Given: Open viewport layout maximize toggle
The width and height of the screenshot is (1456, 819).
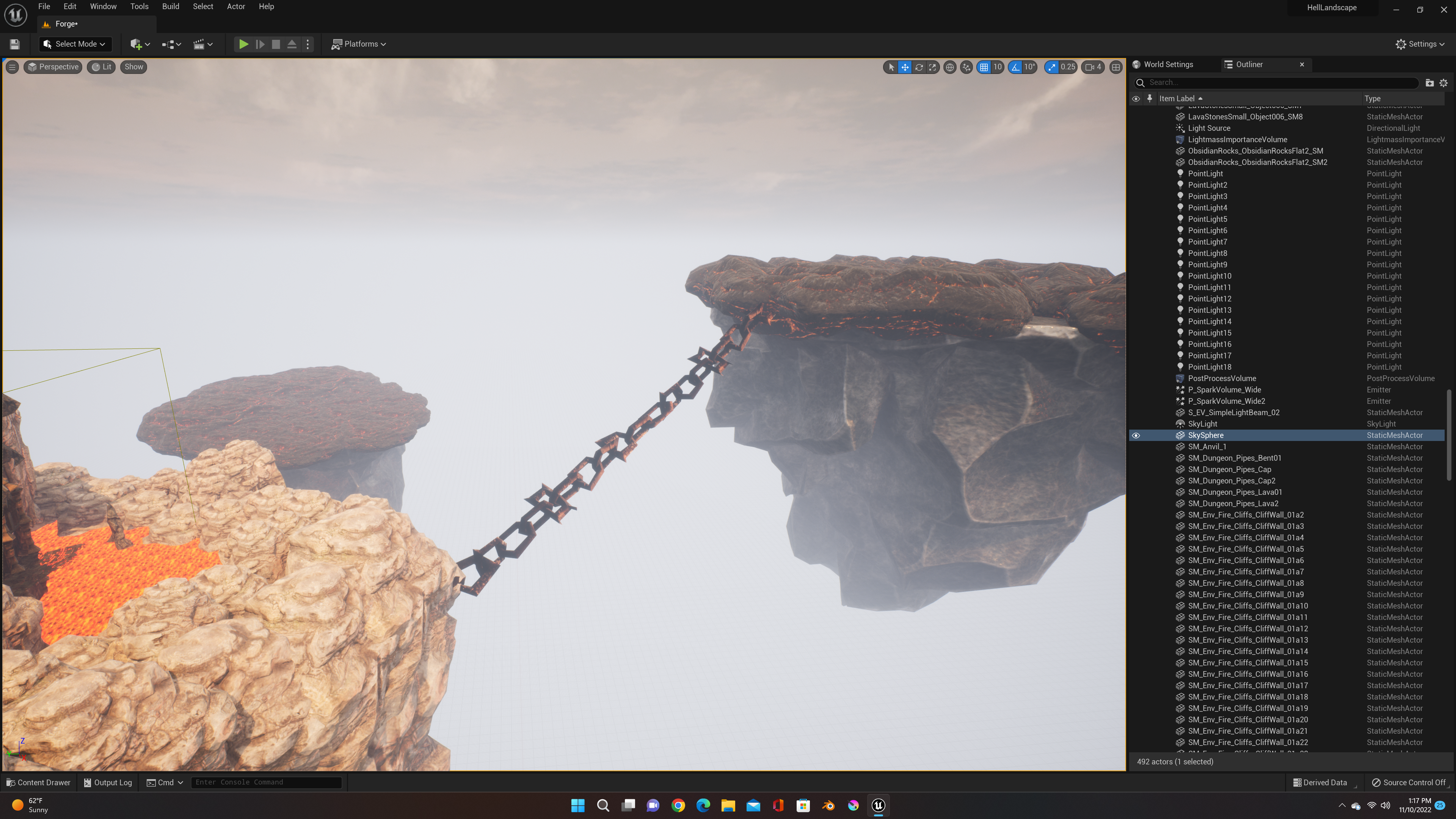Looking at the screenshot, I should [1116, 67].
